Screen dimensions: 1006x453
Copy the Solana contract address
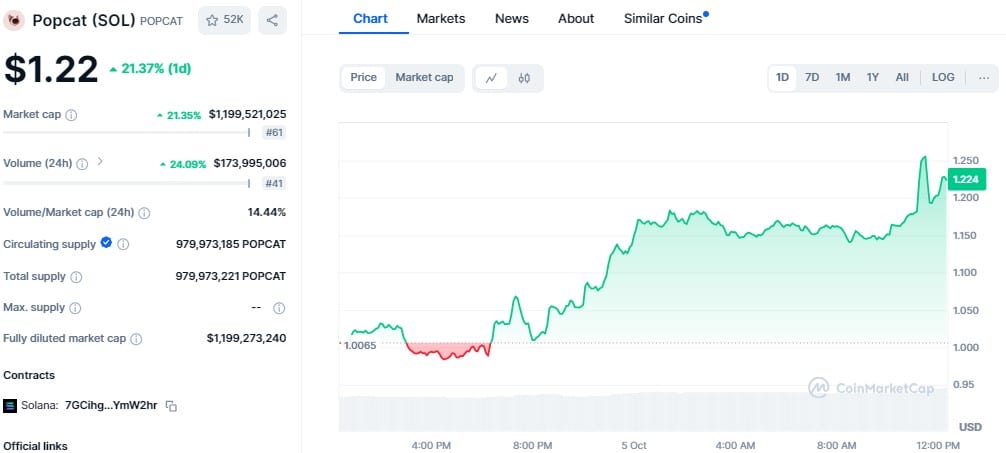click(171, 406)
